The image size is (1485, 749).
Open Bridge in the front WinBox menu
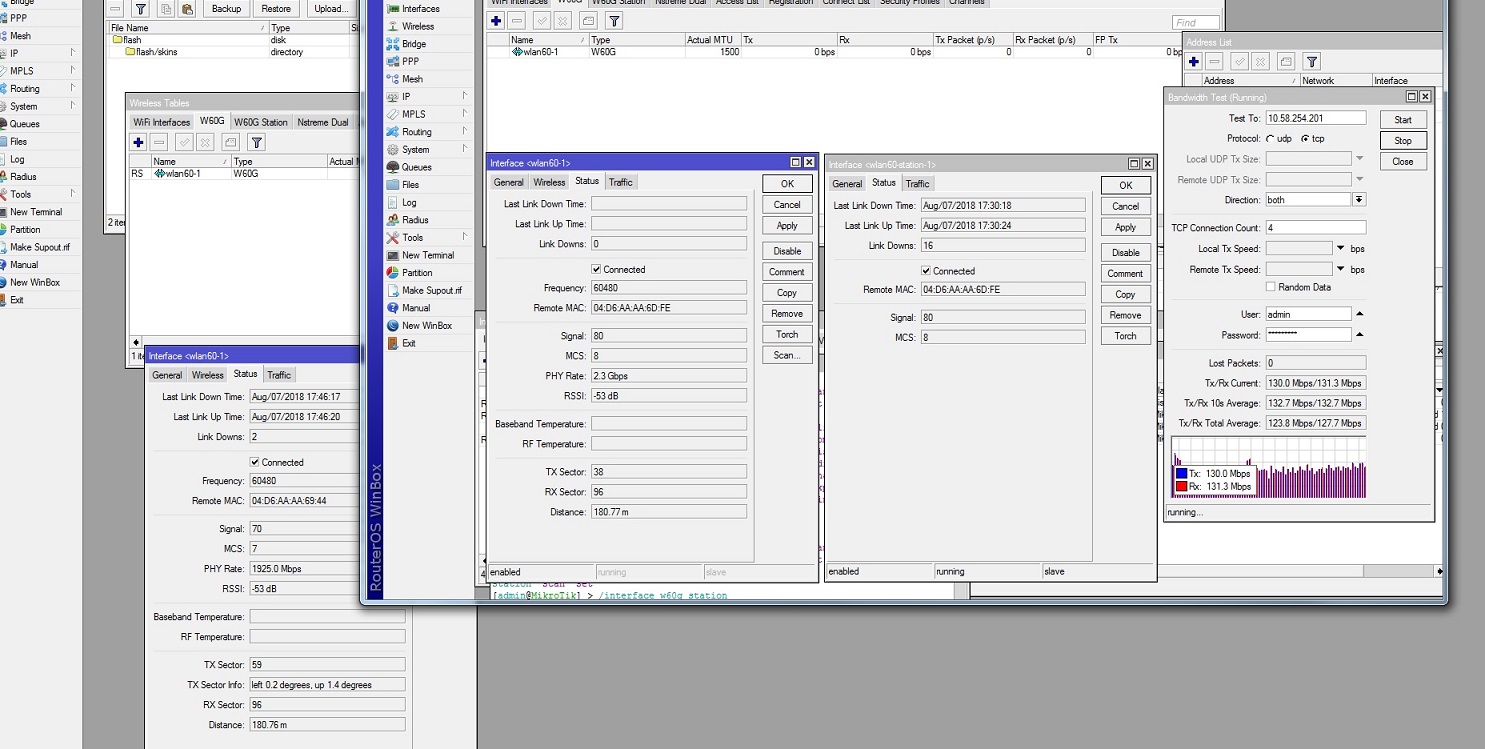click(414, 44)
